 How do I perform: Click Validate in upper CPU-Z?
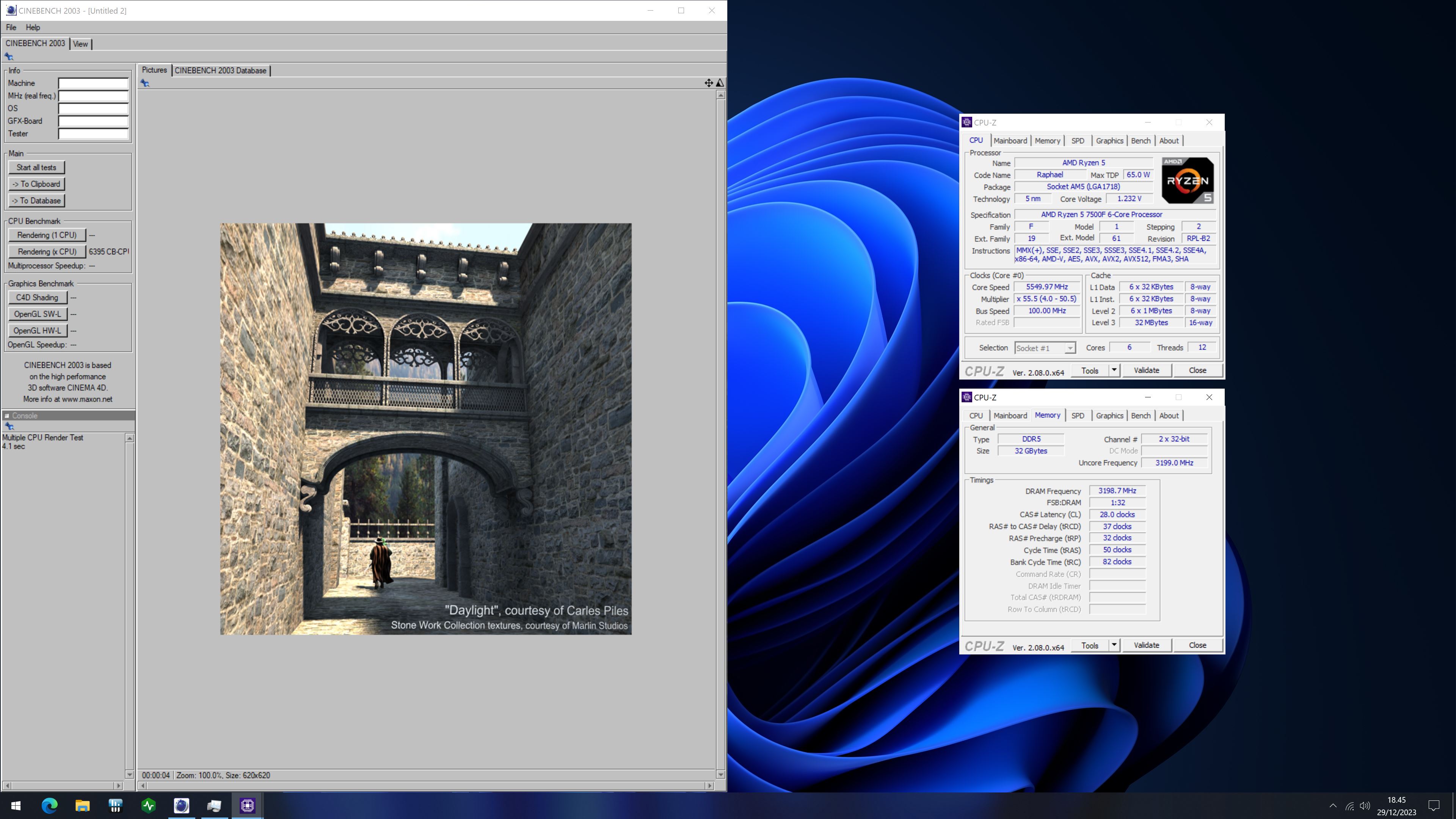tap(1146, 370)
